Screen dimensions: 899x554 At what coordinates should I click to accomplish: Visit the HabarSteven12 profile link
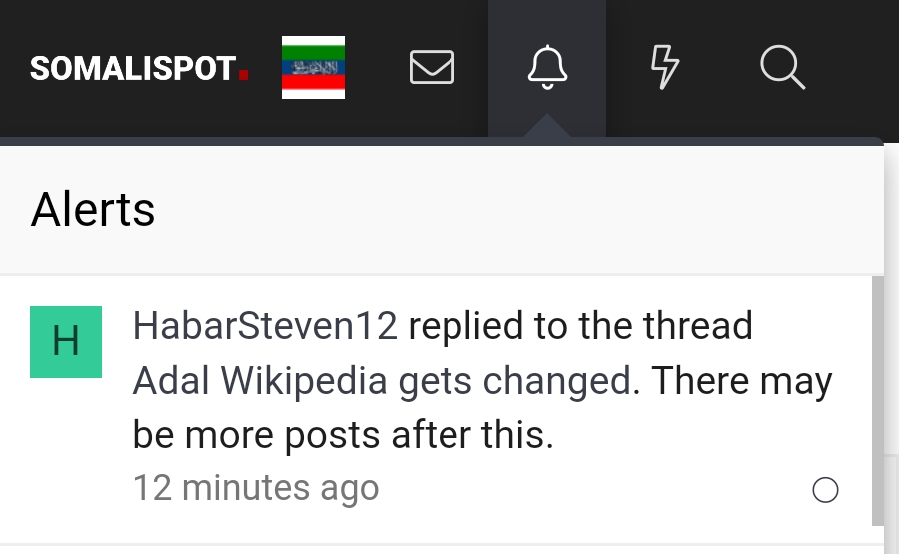point(265,326)
